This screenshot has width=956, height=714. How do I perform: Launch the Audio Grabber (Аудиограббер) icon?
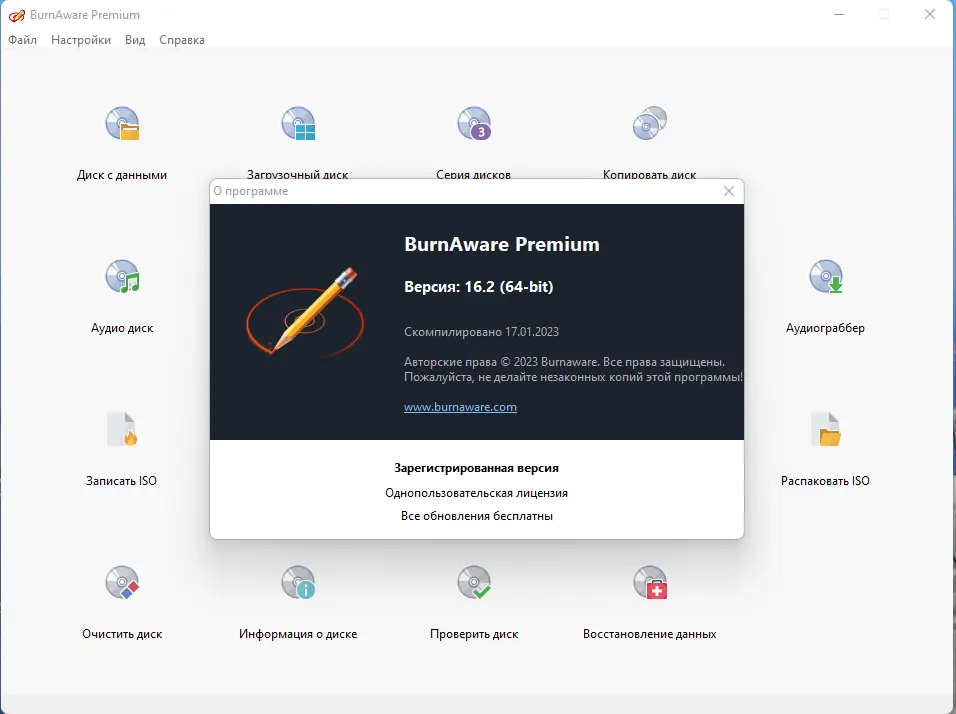tap(826, 277)
